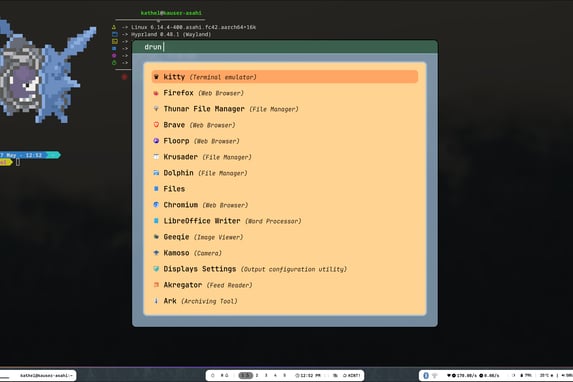573x382 pixels.
Task: Click the Ark archive icon
Action: coord(156,301)
